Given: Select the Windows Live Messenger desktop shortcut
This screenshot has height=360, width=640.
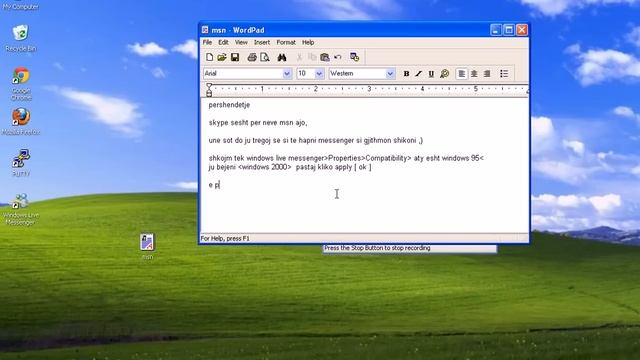Looking at the screenshot, I should (x=20, y=209).
